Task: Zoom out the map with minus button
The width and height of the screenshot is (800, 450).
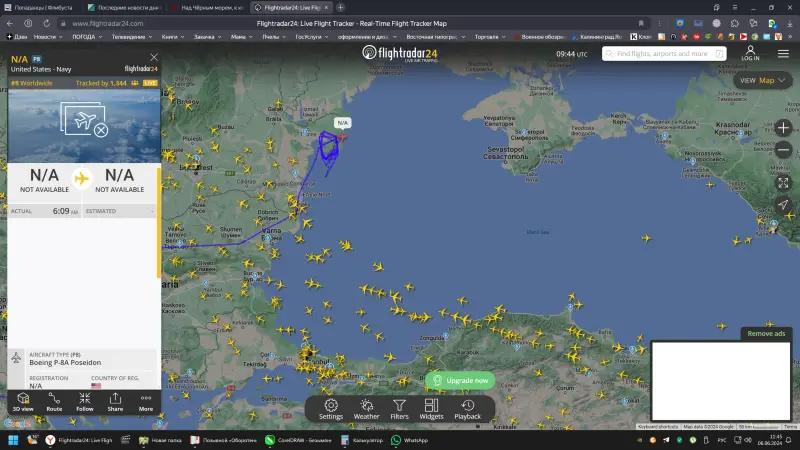Action: (x=783, y=150)
